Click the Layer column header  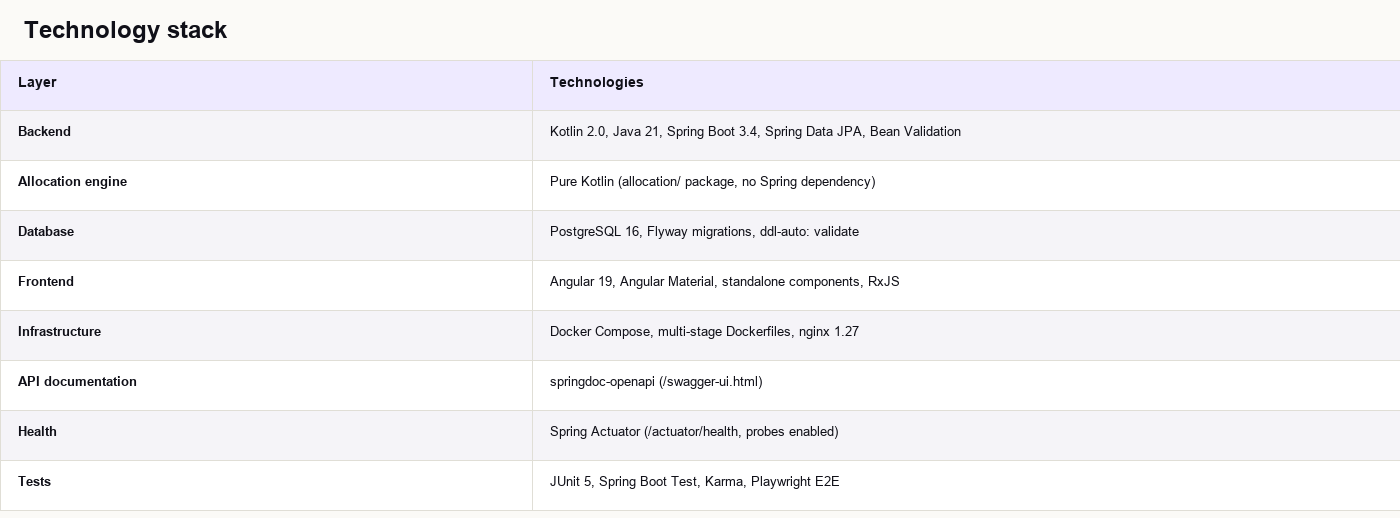point(266,85)
